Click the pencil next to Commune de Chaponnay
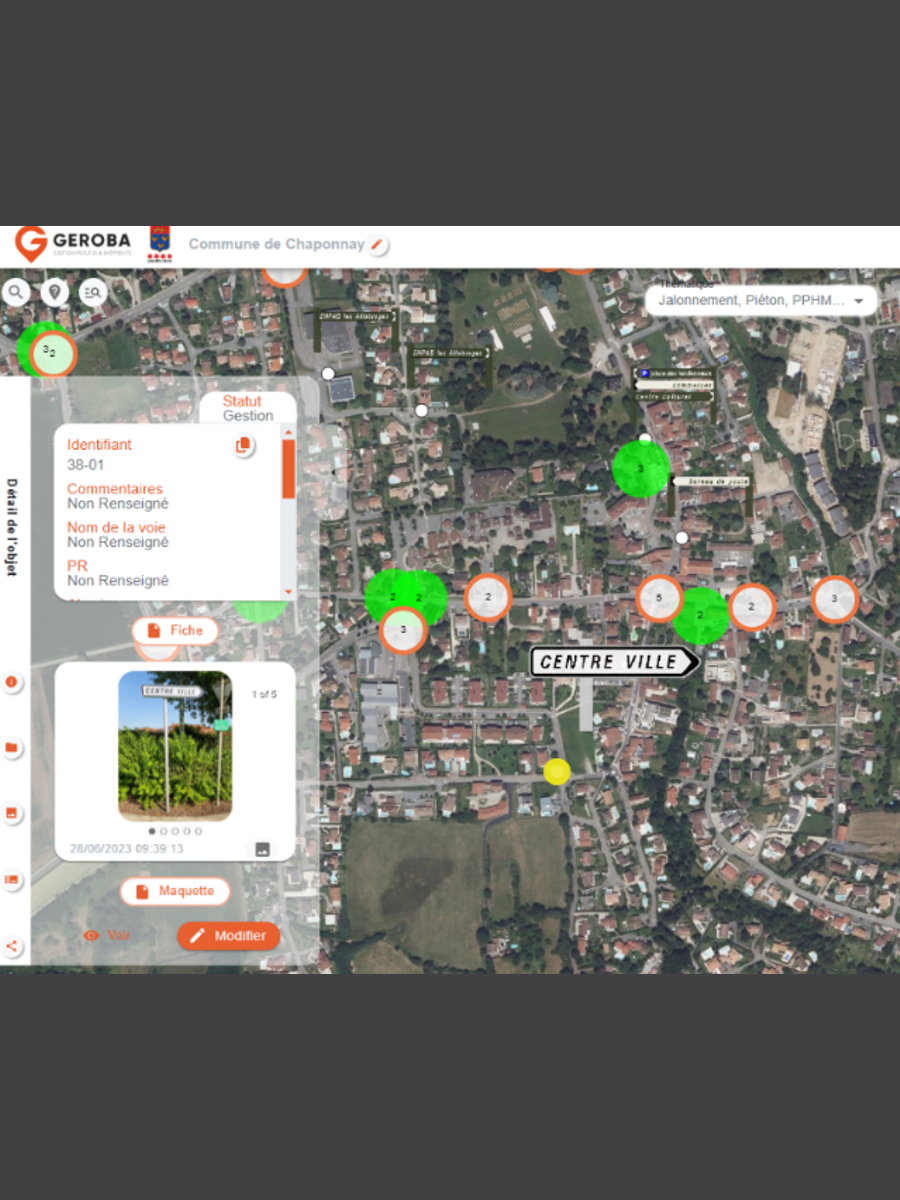 tap(377, 245)
